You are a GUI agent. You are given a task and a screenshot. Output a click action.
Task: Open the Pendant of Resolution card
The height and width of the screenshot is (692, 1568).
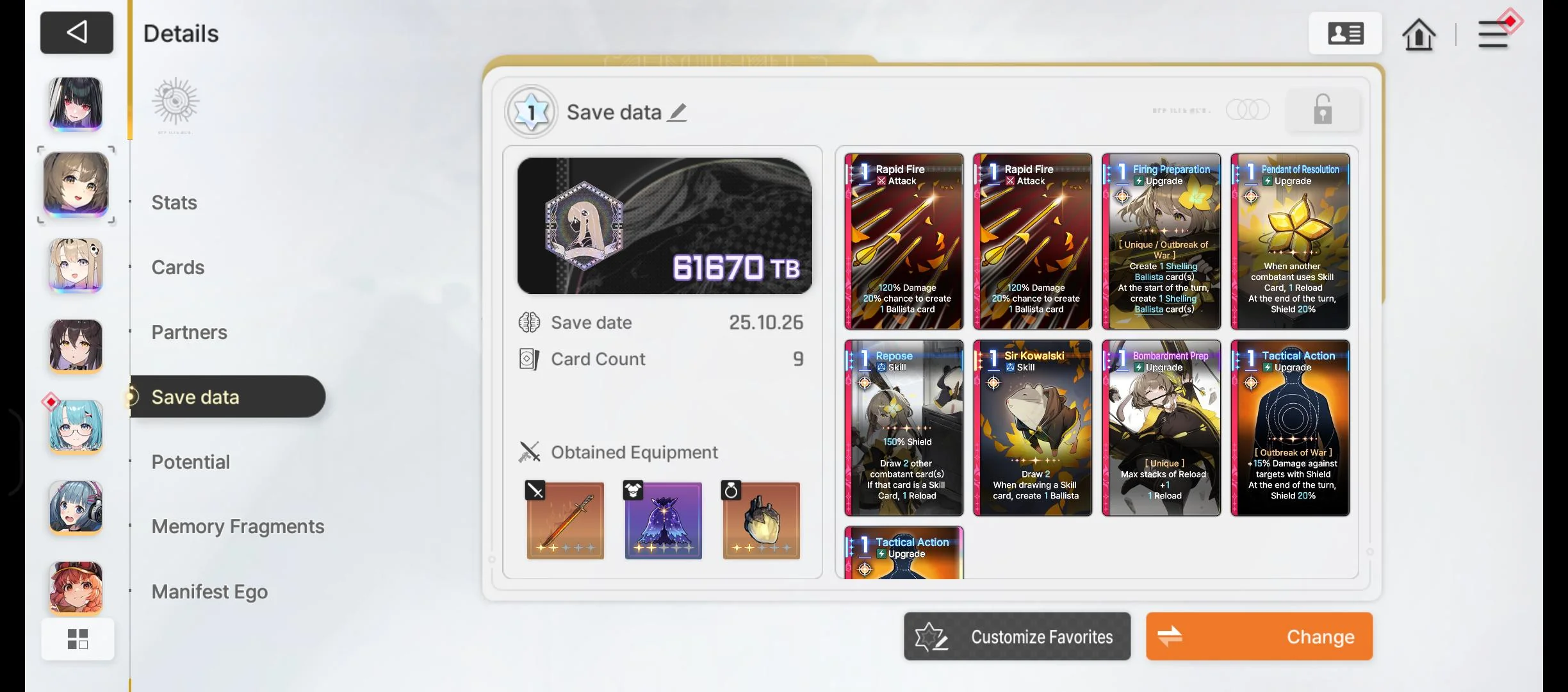click(x=1290, y=242)
